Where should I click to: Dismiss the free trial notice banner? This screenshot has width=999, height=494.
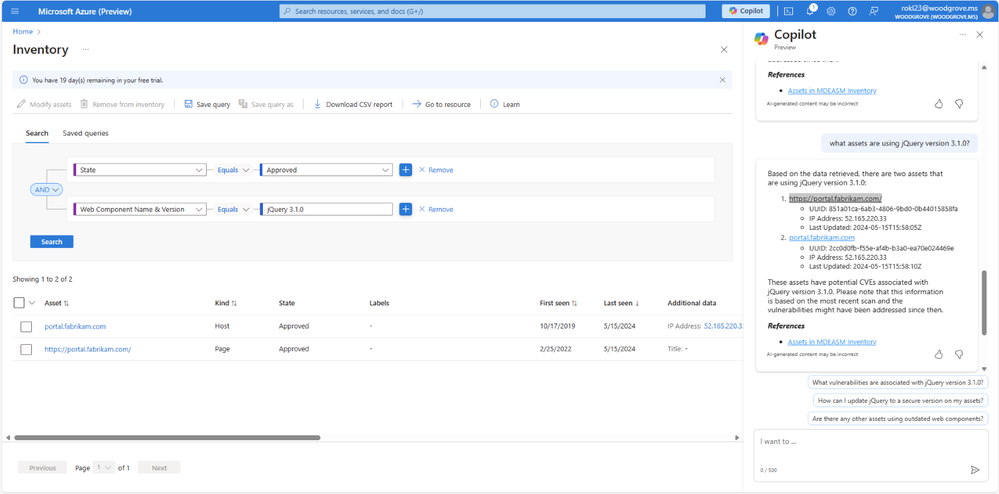pyautogui.click(x=722, y=80)
